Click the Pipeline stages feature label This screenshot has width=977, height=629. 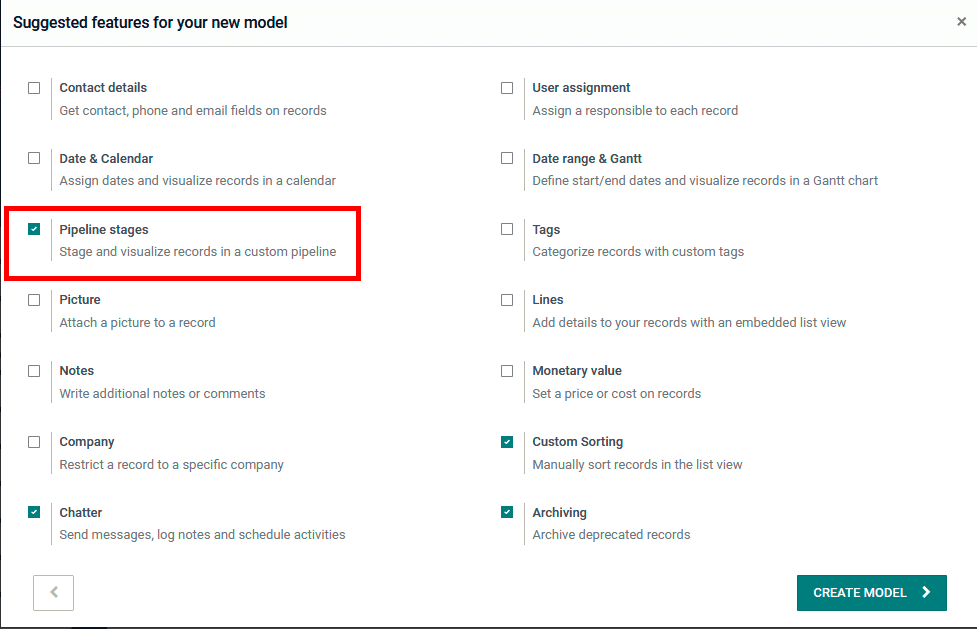[104, 230]
